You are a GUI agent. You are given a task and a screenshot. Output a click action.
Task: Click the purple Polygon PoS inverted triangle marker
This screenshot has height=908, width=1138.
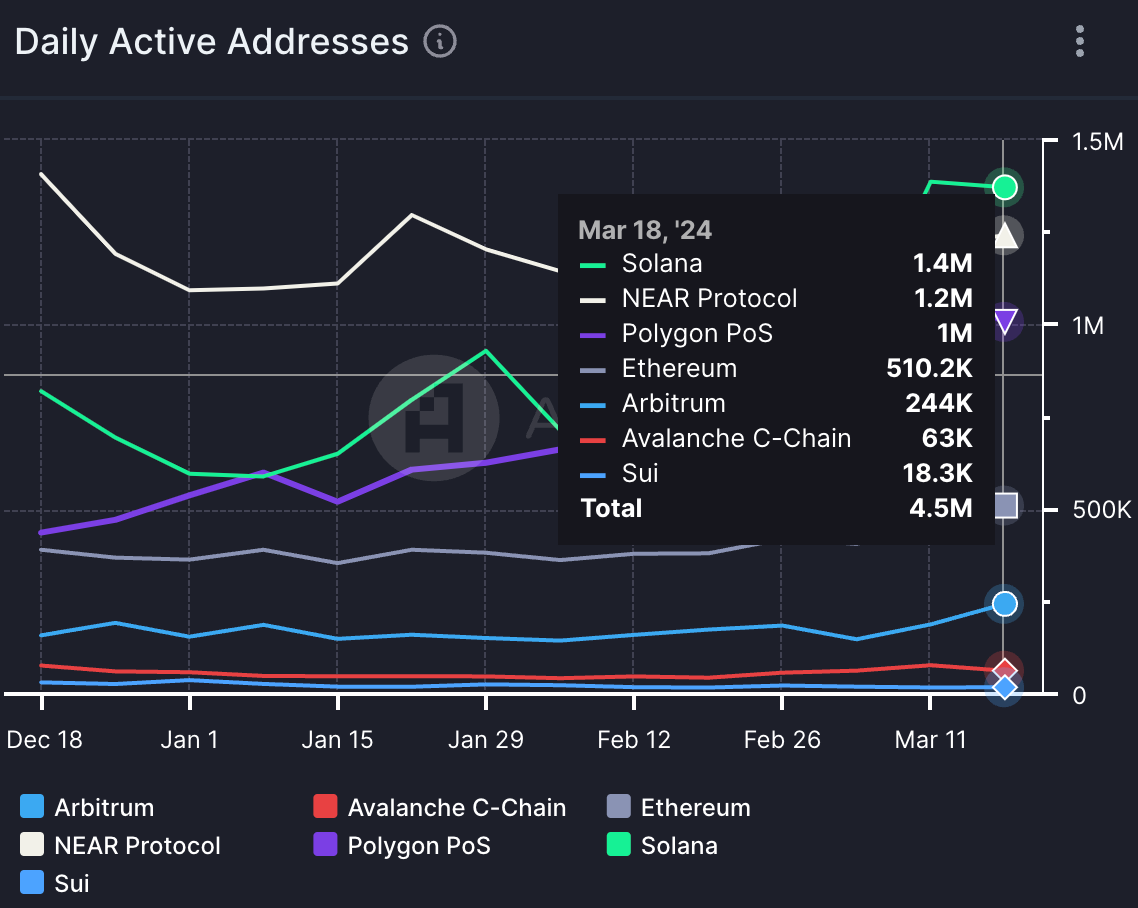[1005, 322]
